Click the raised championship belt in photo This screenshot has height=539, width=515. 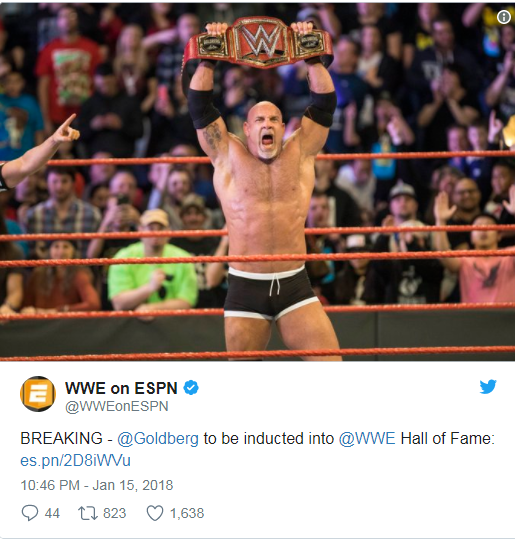point(258,43)
